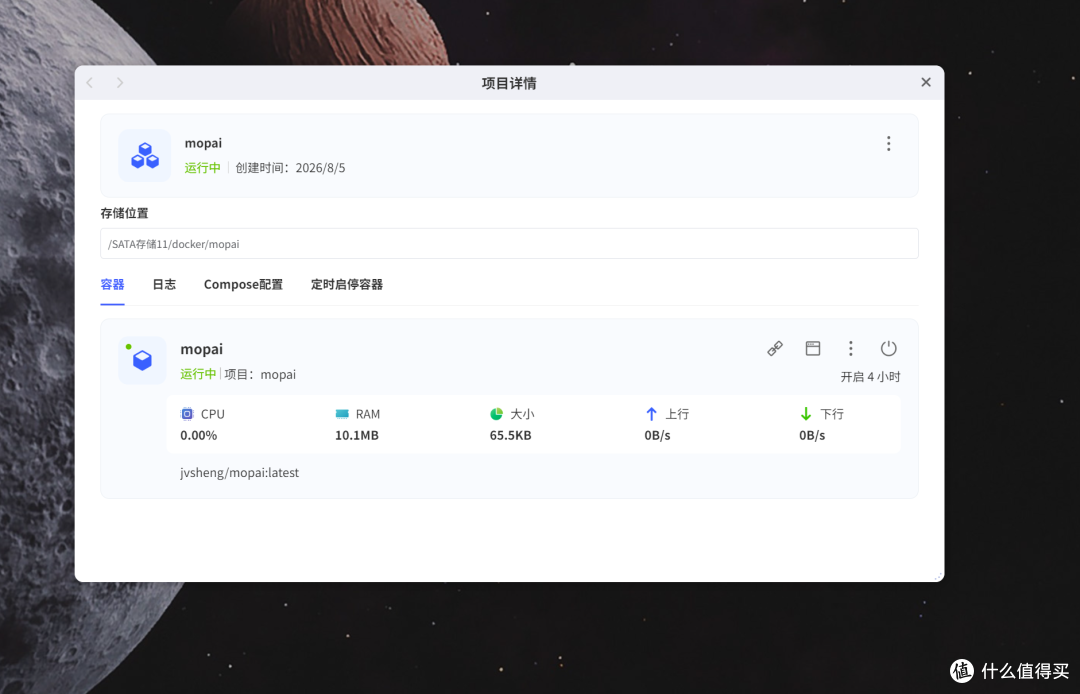Click the mopai project stacked-cubes icon
The height and width of the screenshot is (694, 1080).
point(145,156)
